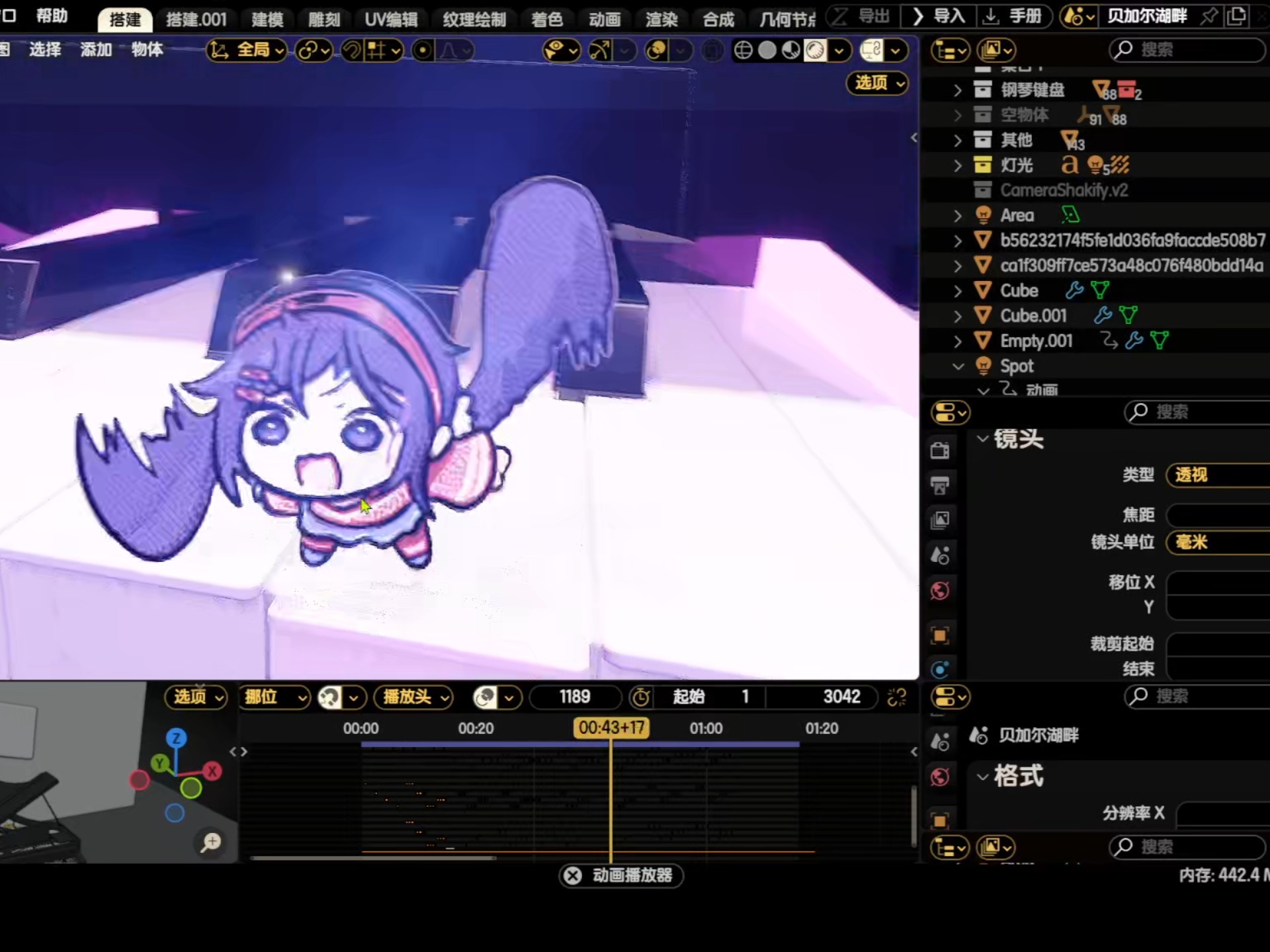The height and width of the screenshot is (952, 1270).
Task: Open the 类型 透视 dropdown
Action: 1217,475
